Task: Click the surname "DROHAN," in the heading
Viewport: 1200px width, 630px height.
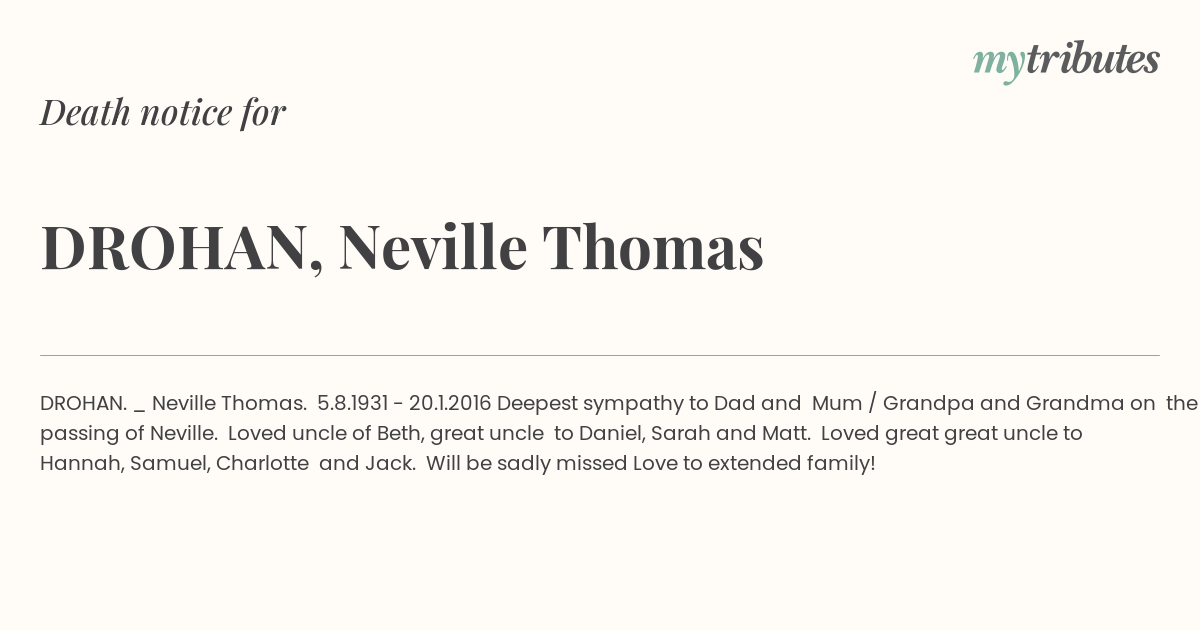Action: pos(182,249)
